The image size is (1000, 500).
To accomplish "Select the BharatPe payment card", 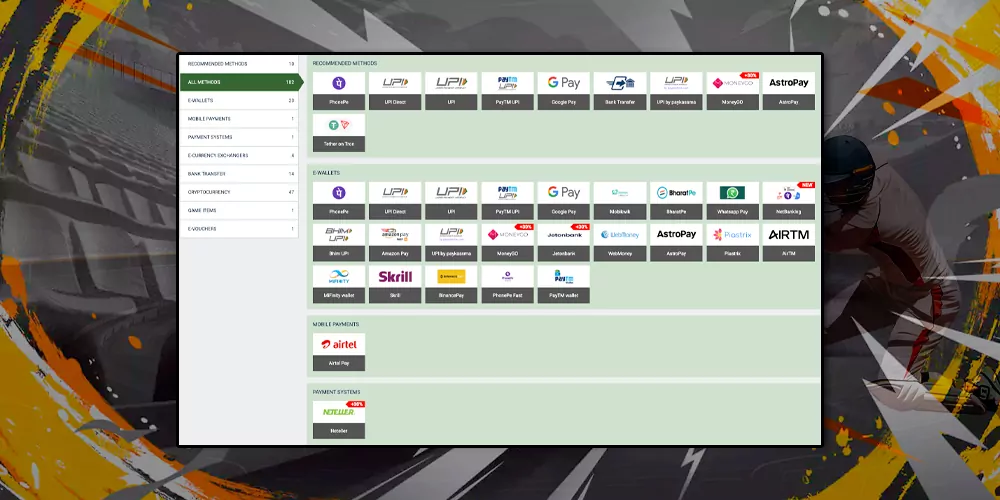I will click(x=676, y=201).
